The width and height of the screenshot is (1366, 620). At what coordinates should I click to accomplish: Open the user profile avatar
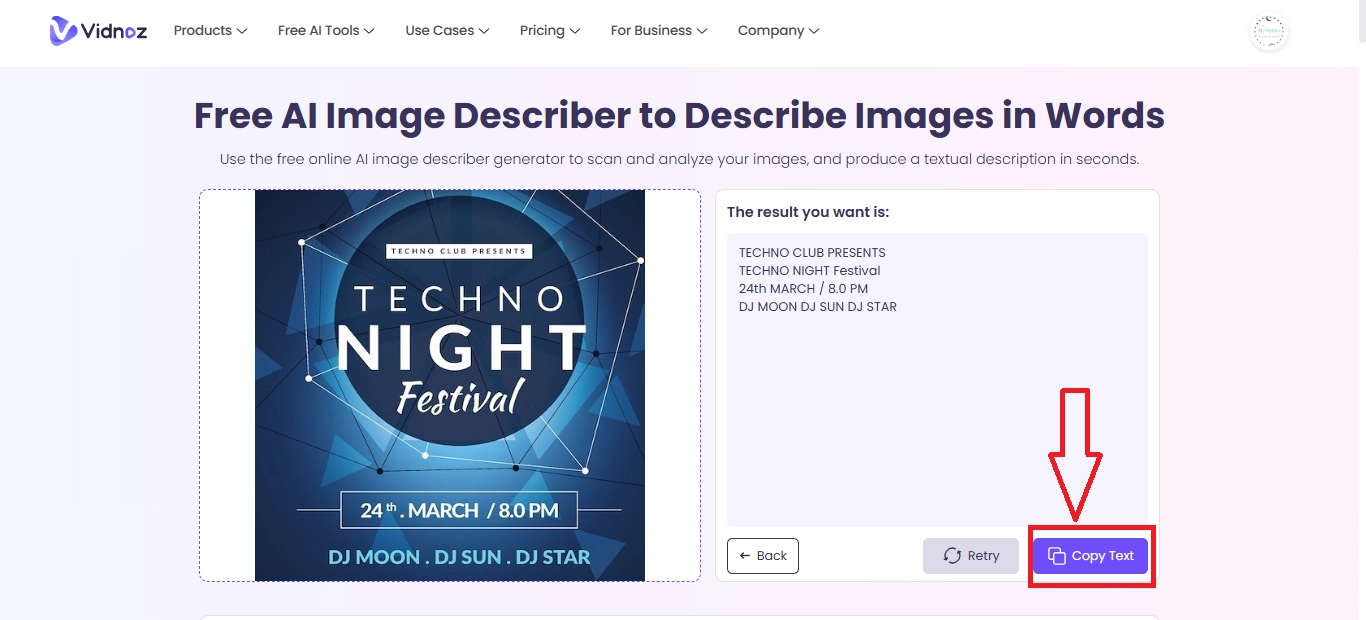(1269, 32)
